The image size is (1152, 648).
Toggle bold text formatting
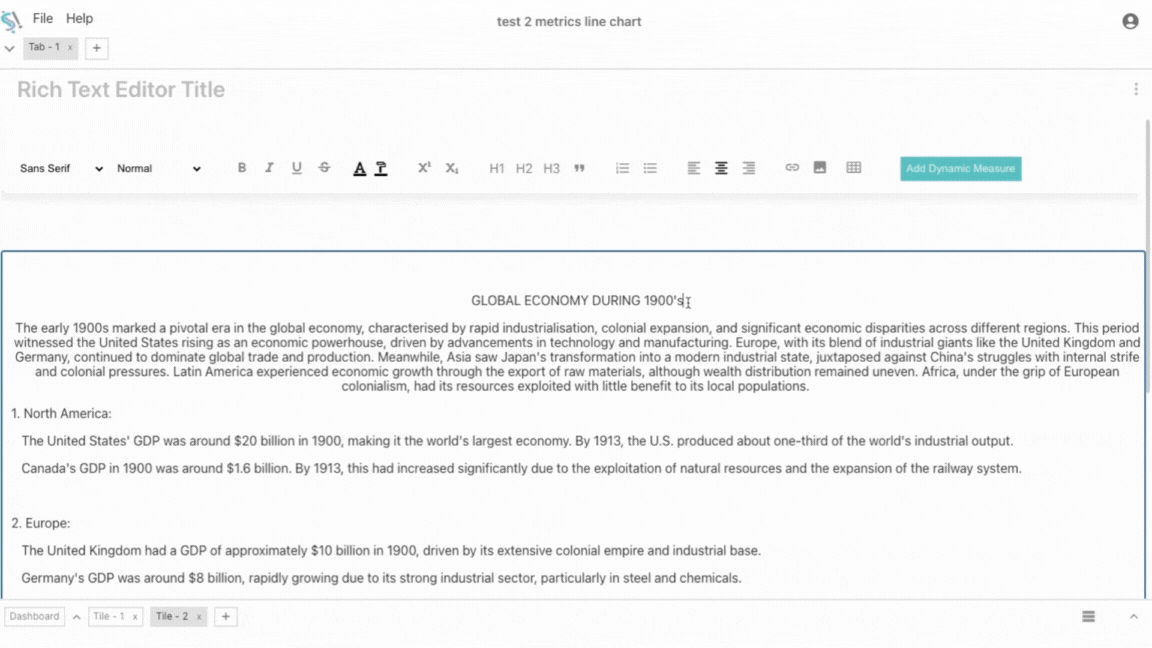242,168
